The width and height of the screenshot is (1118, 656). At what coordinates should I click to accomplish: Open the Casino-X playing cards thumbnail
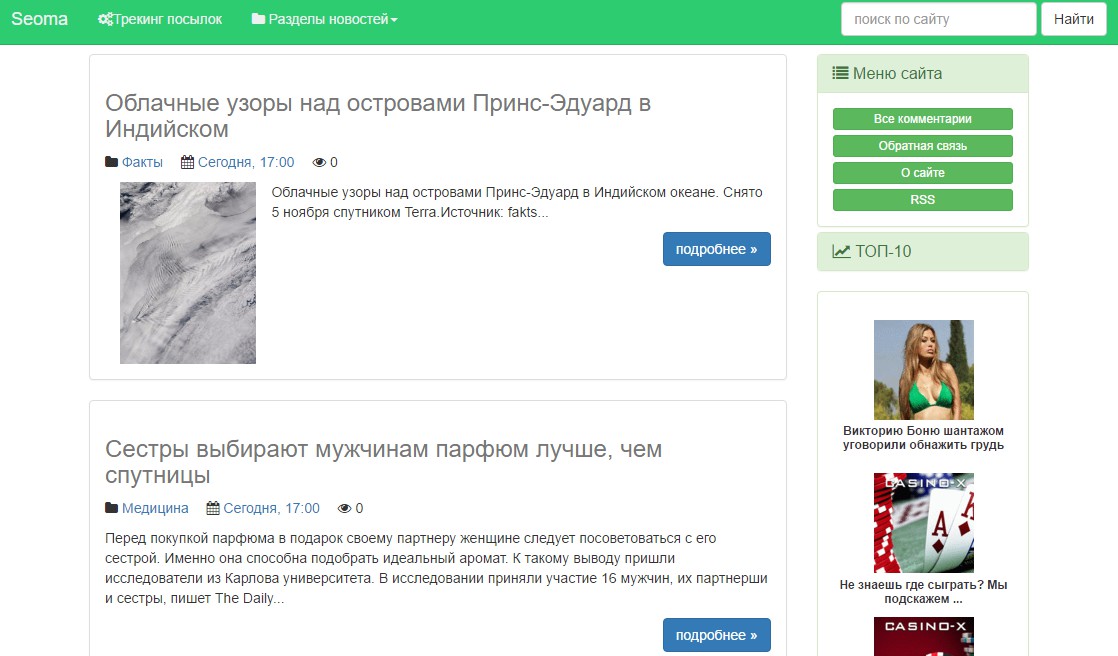pyautogui.click(x=923, y=523)
